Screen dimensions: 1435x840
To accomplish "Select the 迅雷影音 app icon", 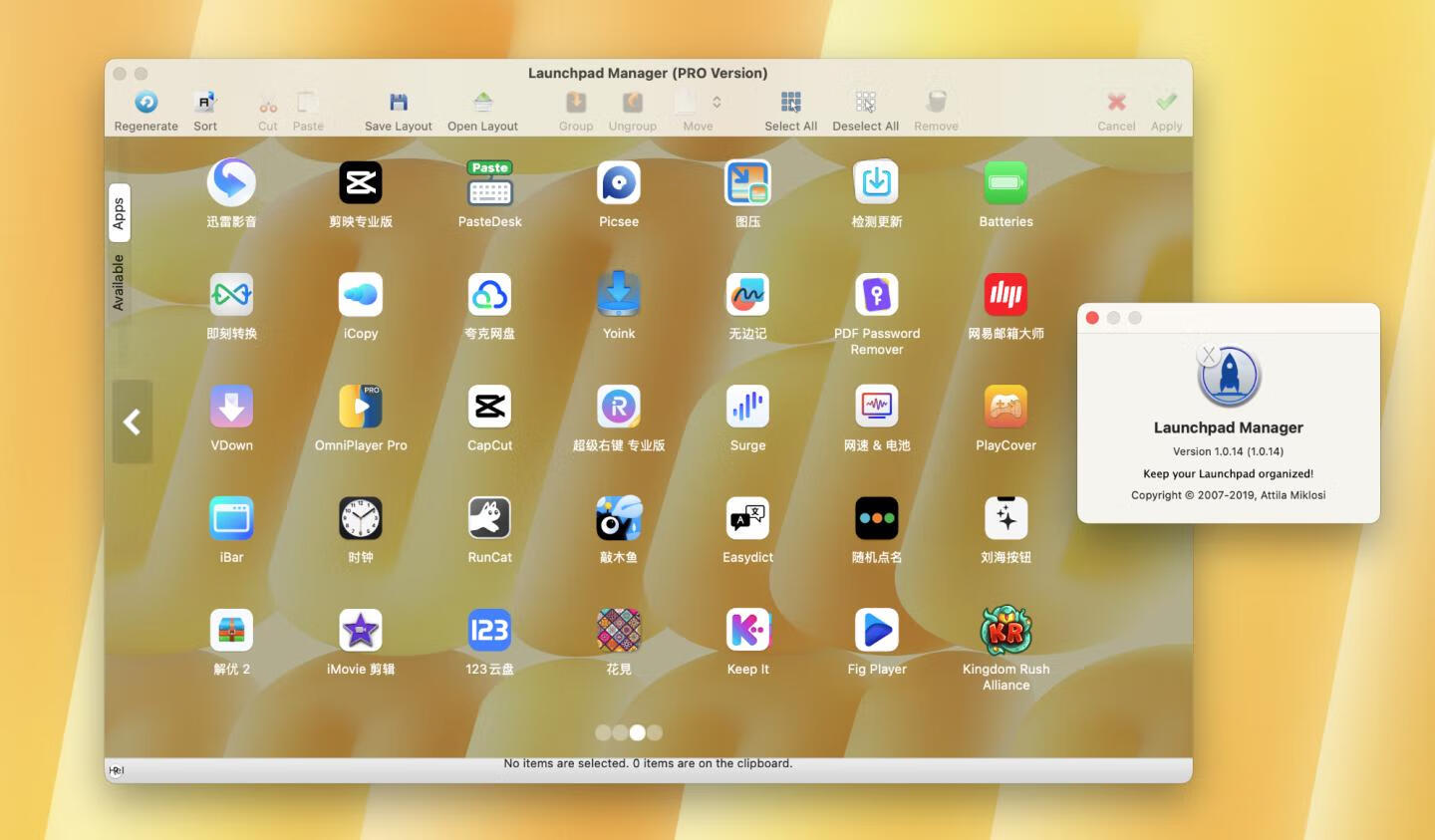I will coord(231,182).
